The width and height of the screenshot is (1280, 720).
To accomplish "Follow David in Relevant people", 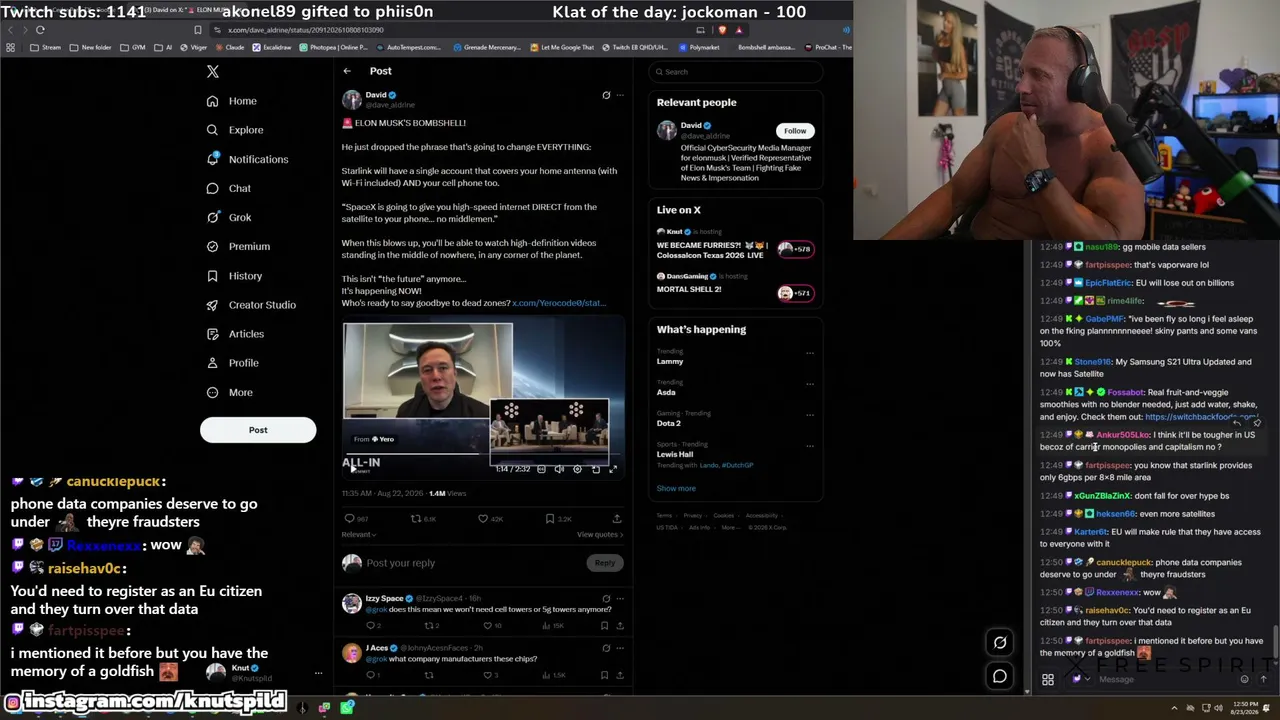I will point(795,131).
